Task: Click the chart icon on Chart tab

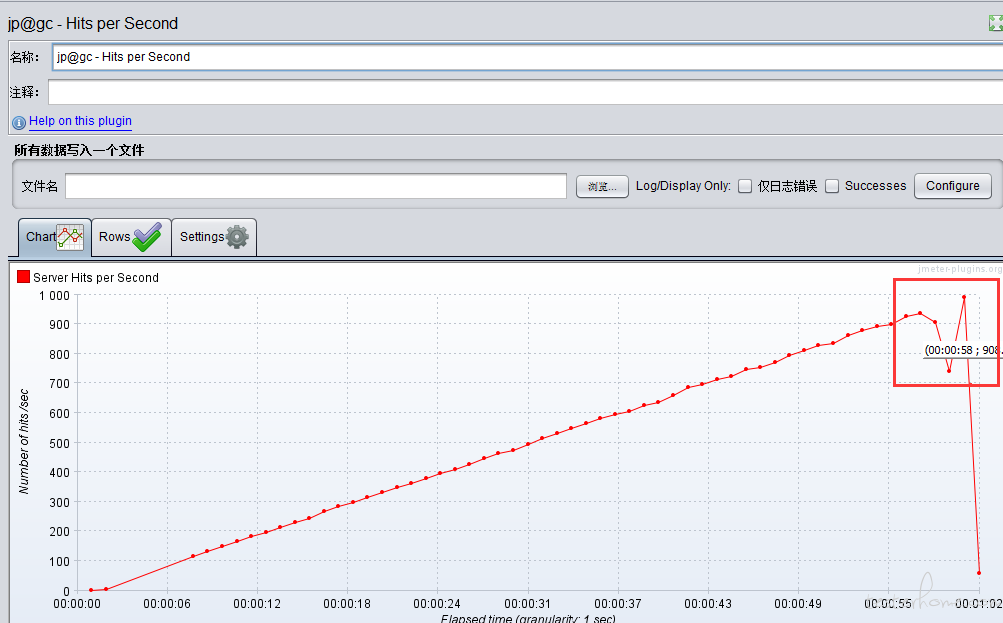Action: click(70, 237)
